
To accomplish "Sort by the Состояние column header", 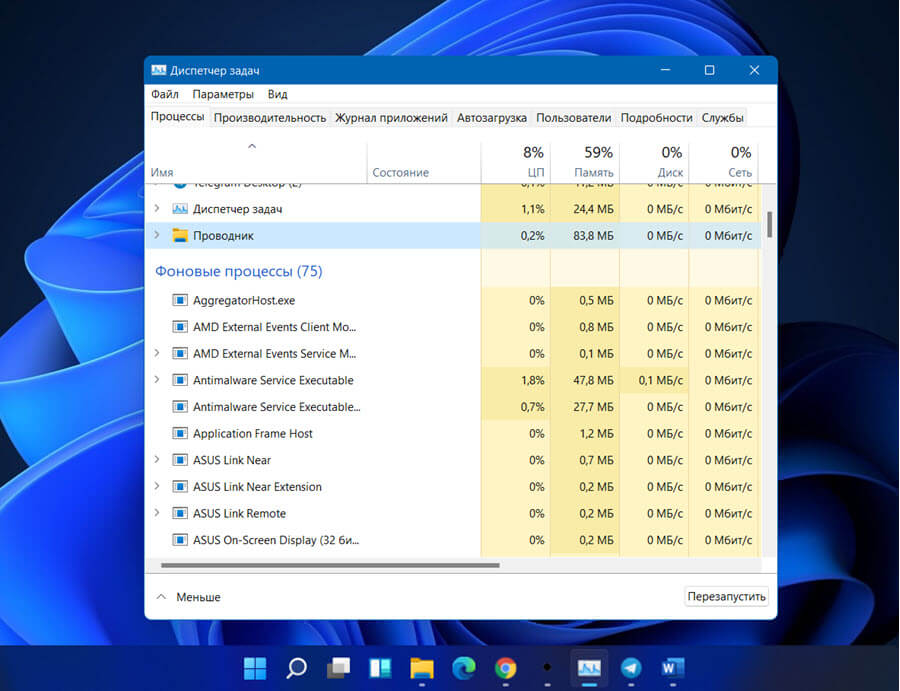I will (x=424, y=161).
